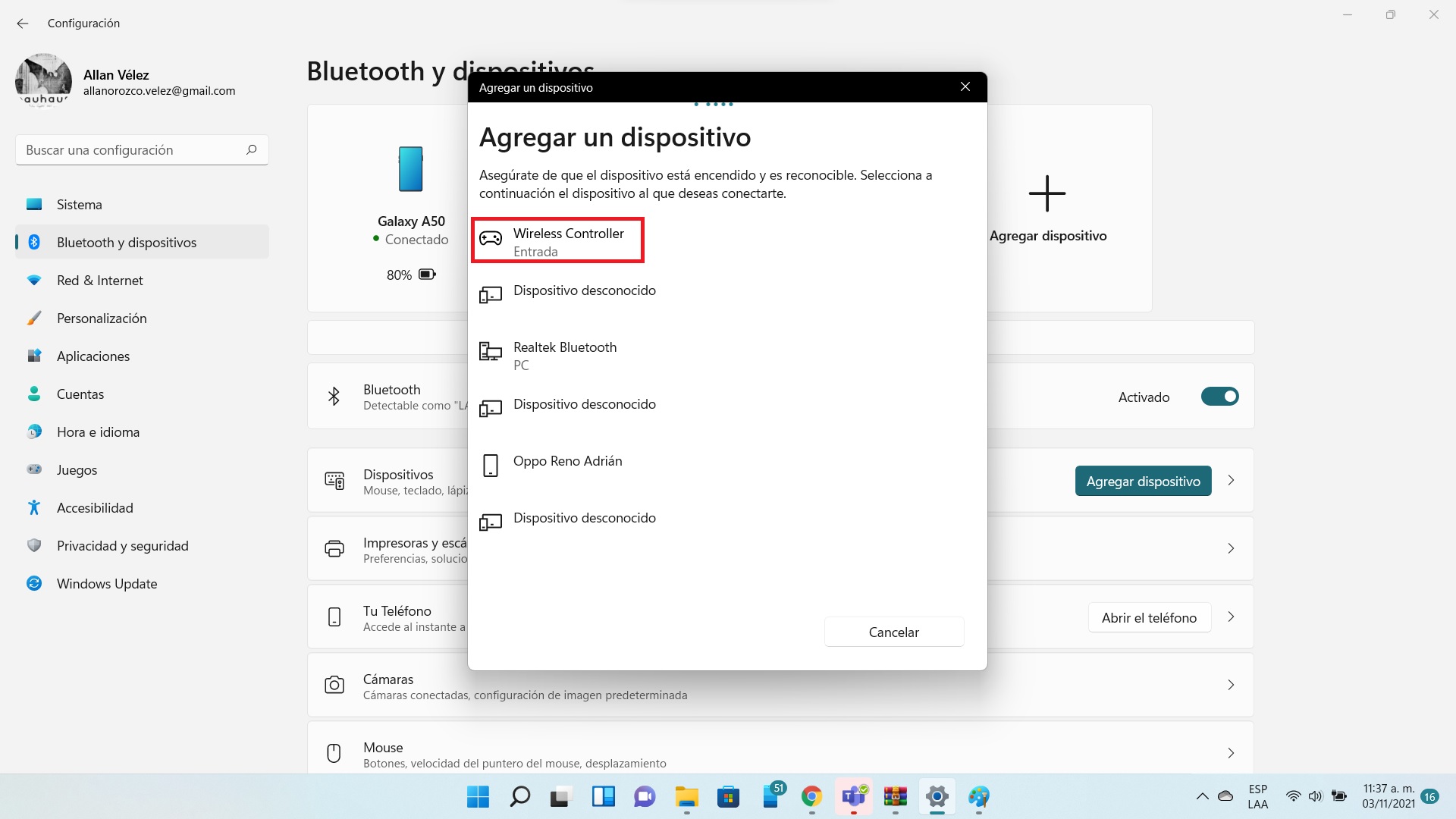Expand the Impresoras y escáneres row
Viewport: 1456px width, 819px height.
coord(1230,548)
